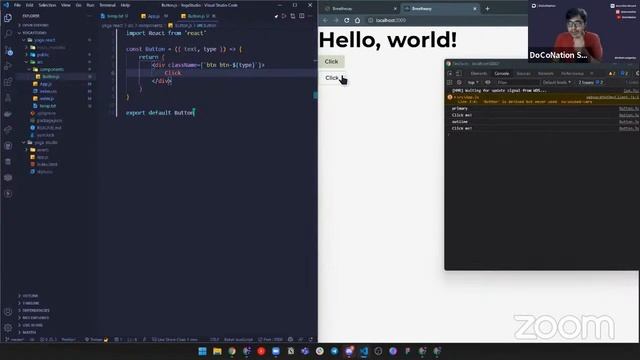Open the Selection menu in VS Code

(47, 5)
